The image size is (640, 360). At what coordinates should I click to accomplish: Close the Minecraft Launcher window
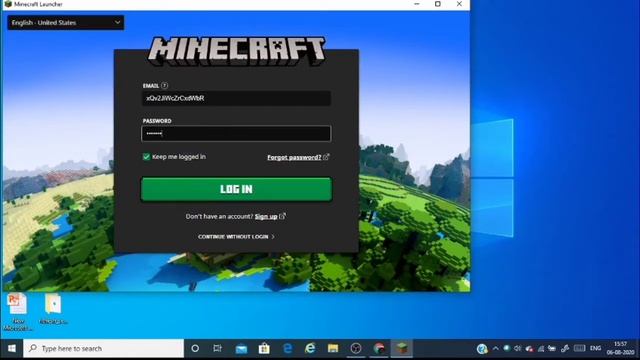coord(459,4)
